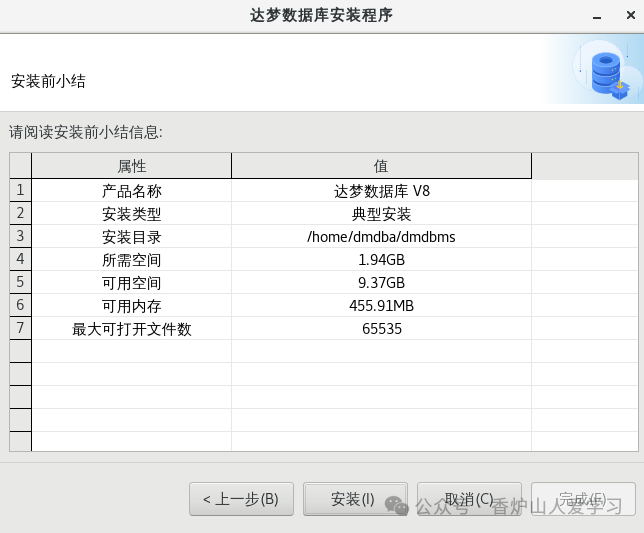
Task: Go back with the 上一步(B) button
Action: 241,499
